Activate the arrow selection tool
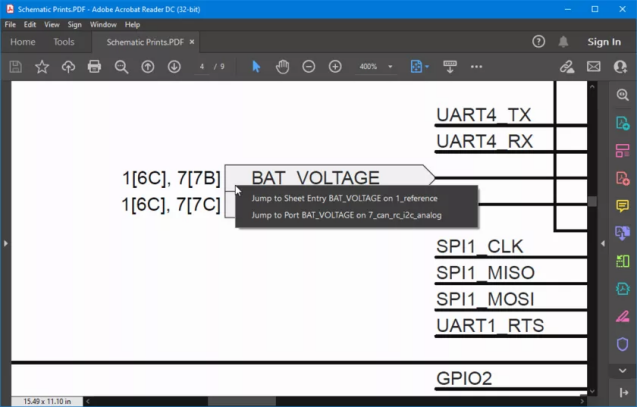This screenshot has height=407, width=637. click(256, 66)
